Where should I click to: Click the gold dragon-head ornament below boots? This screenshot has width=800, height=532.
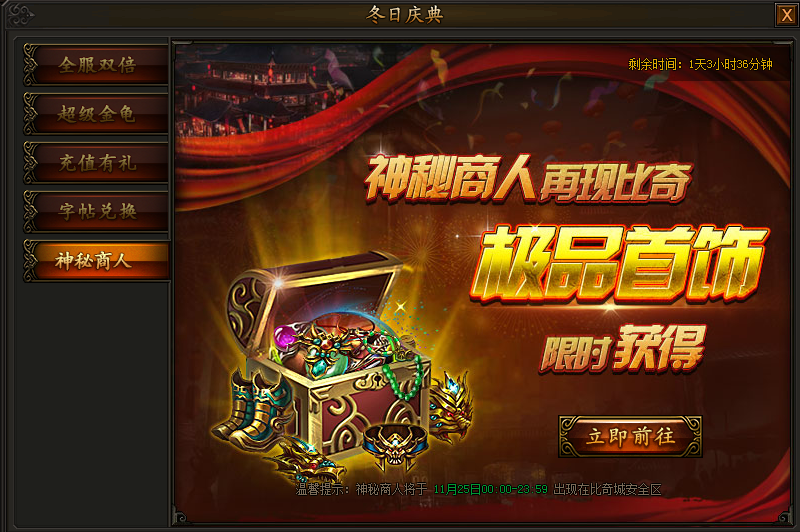coord(306,459)
